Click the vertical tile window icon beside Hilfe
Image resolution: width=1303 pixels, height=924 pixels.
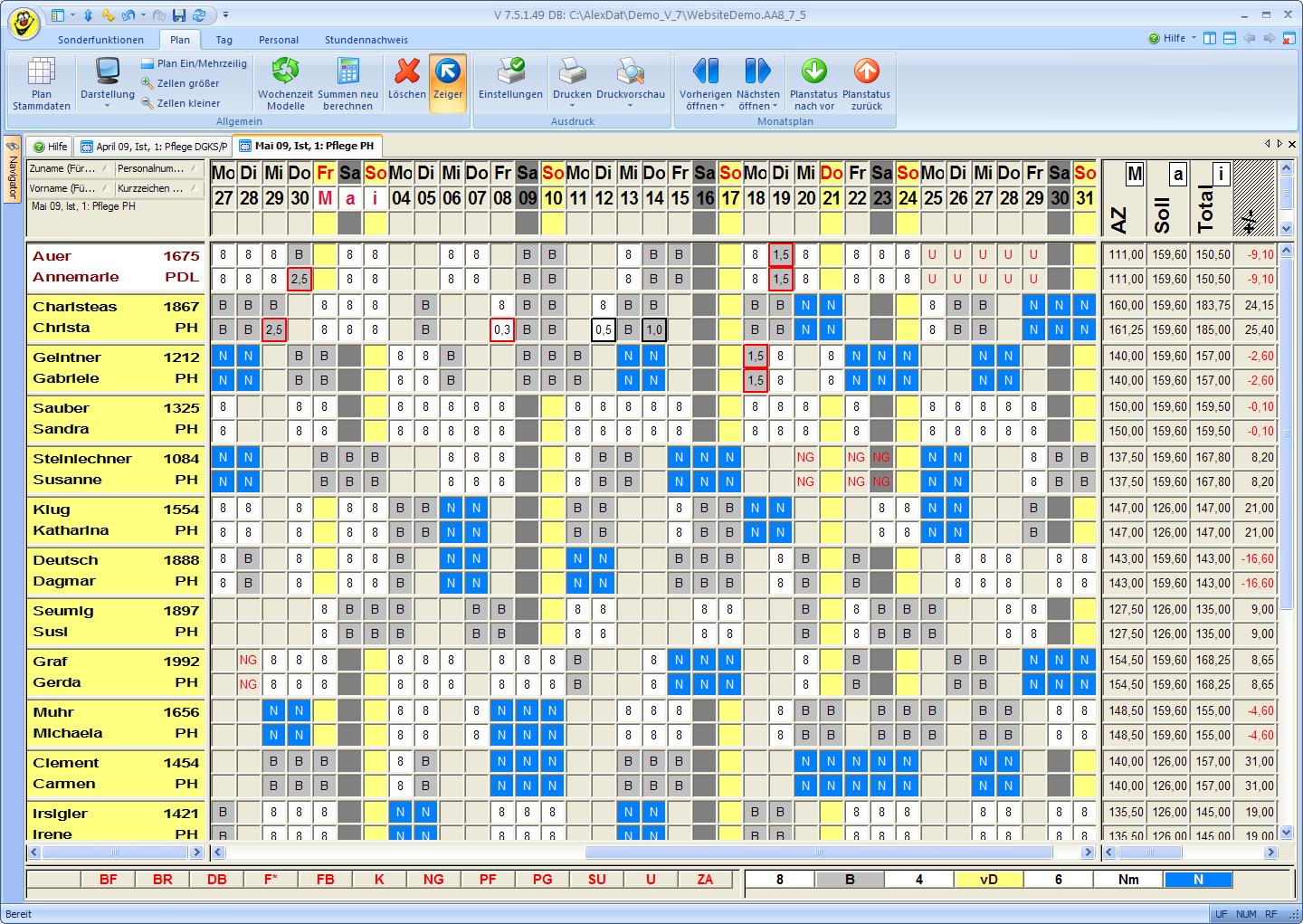[x=1211, y=38]
